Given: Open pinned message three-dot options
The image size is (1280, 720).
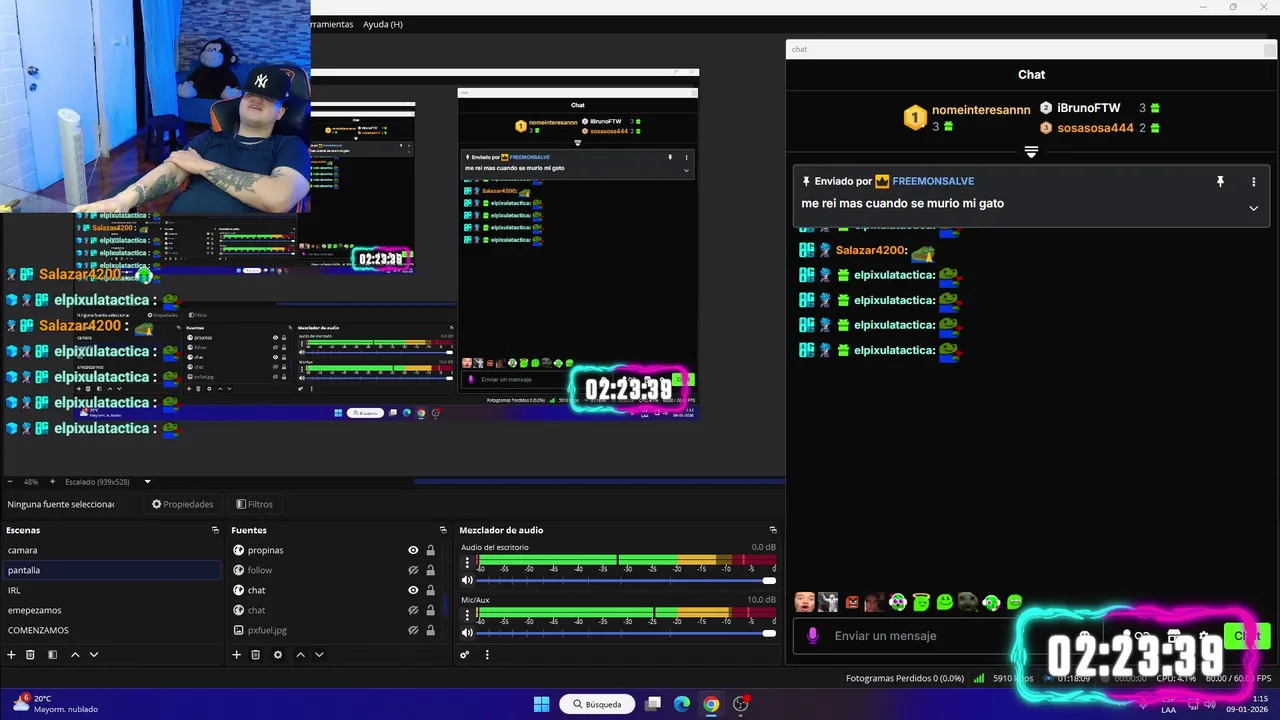Looking at the screenshot, I should pos(1253,182).
